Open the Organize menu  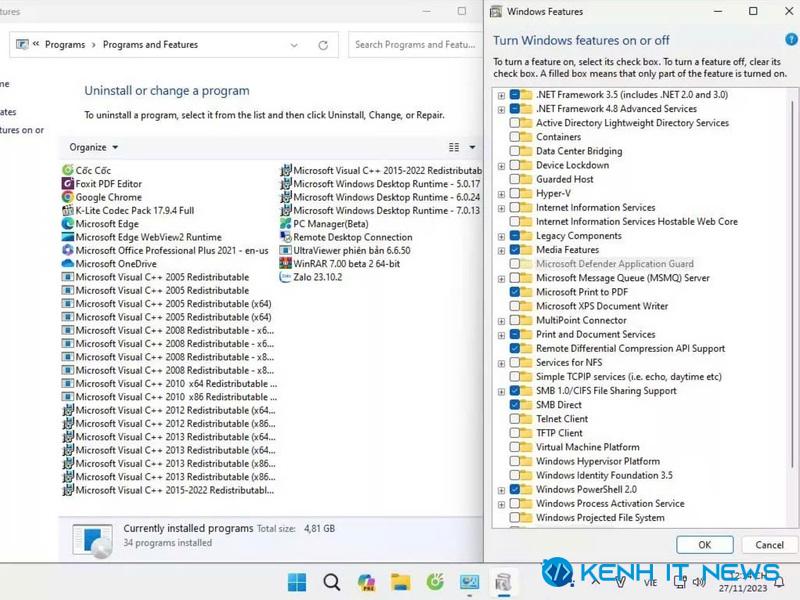point(93,147)
